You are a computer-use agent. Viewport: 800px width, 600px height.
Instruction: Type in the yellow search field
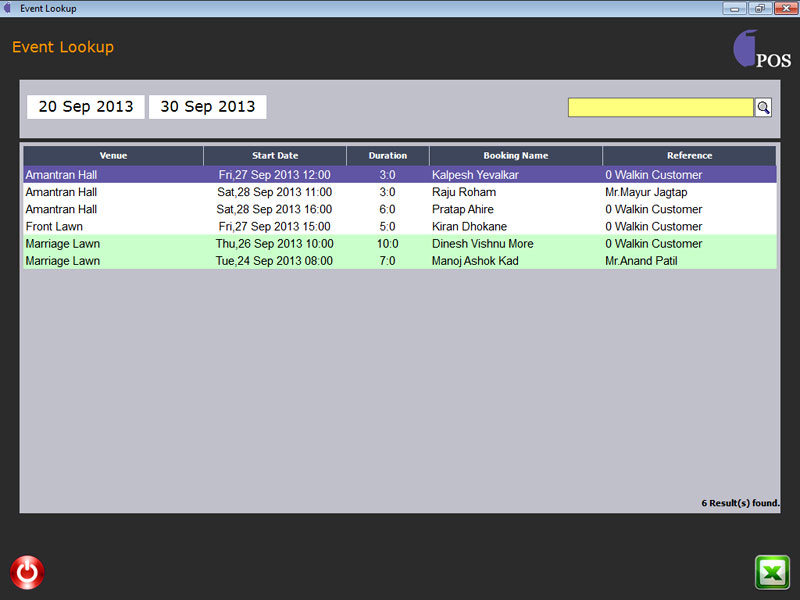click(660, 107)
